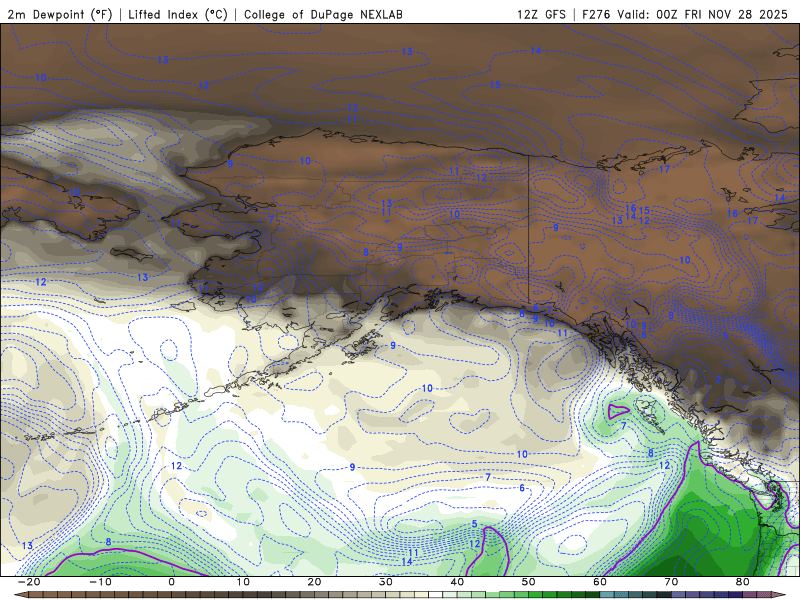
Task: Click the "F276" forecast hour text
Action: (x=596, y=14)
